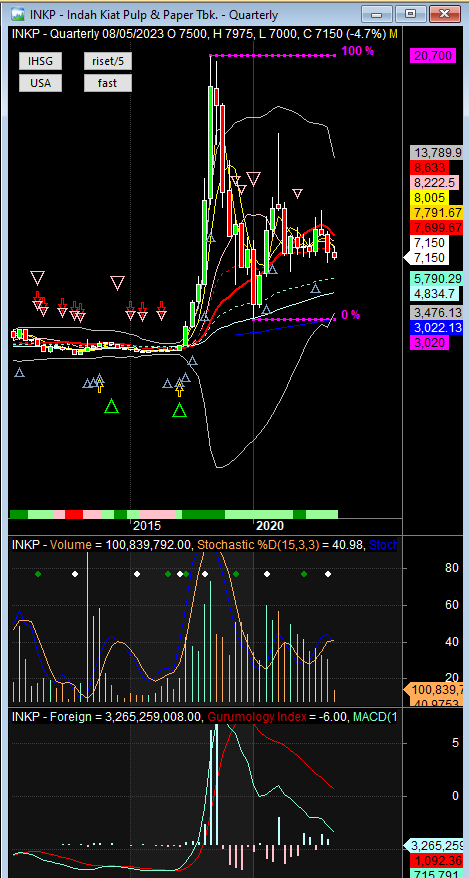
Task: Click the magenta 0 % level label
Action: coord(350,315)
